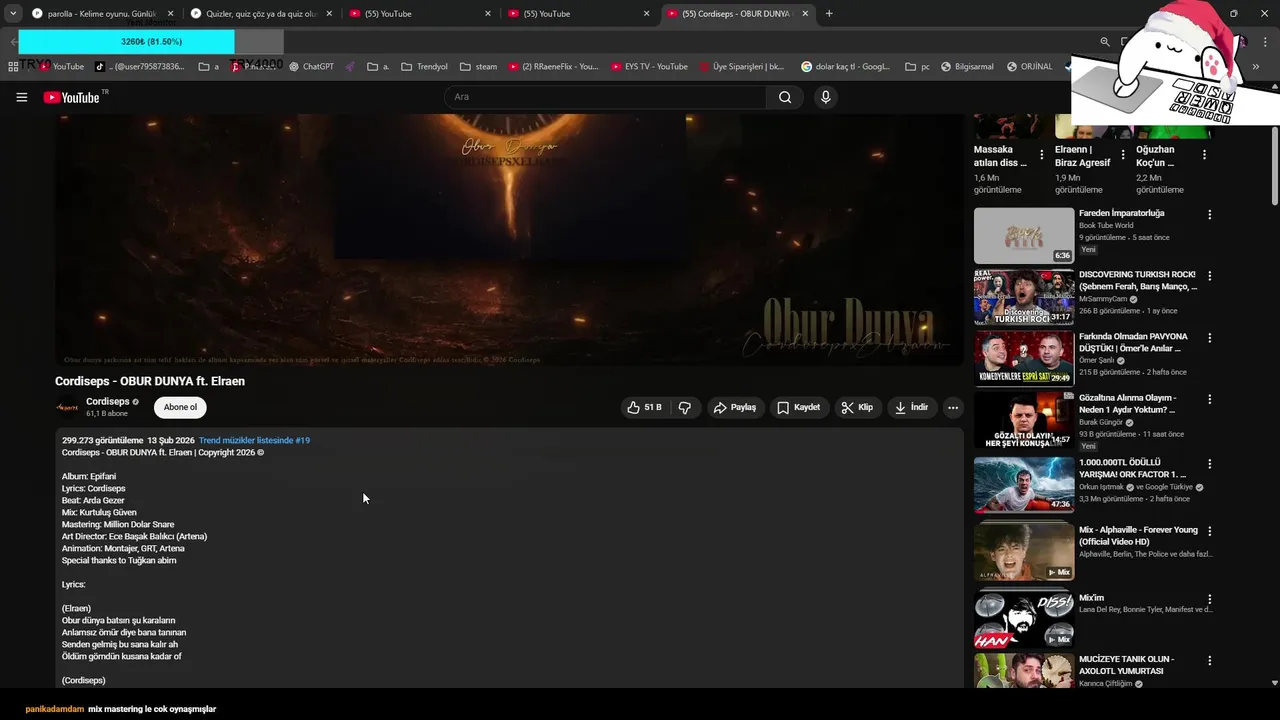This screenshot has width=1280, height=720.
Task: Open options for 'Mix'im' playlist
Action: [x=1210, y=599]
